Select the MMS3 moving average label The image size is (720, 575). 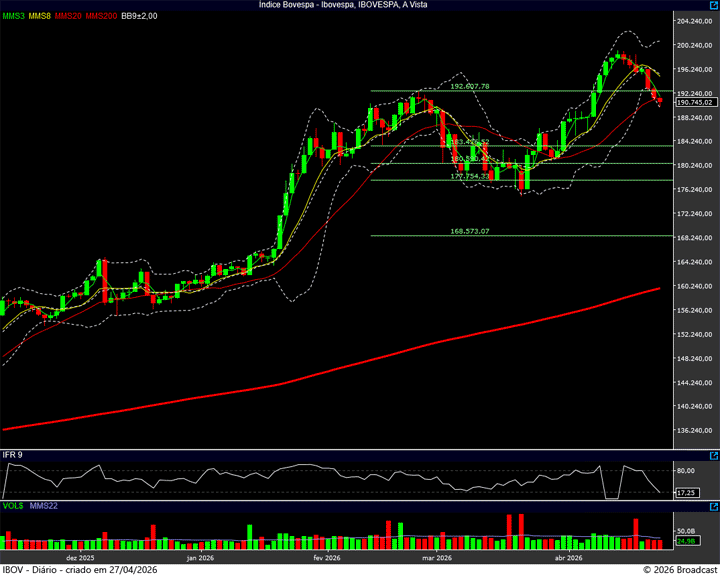(13, 17)
